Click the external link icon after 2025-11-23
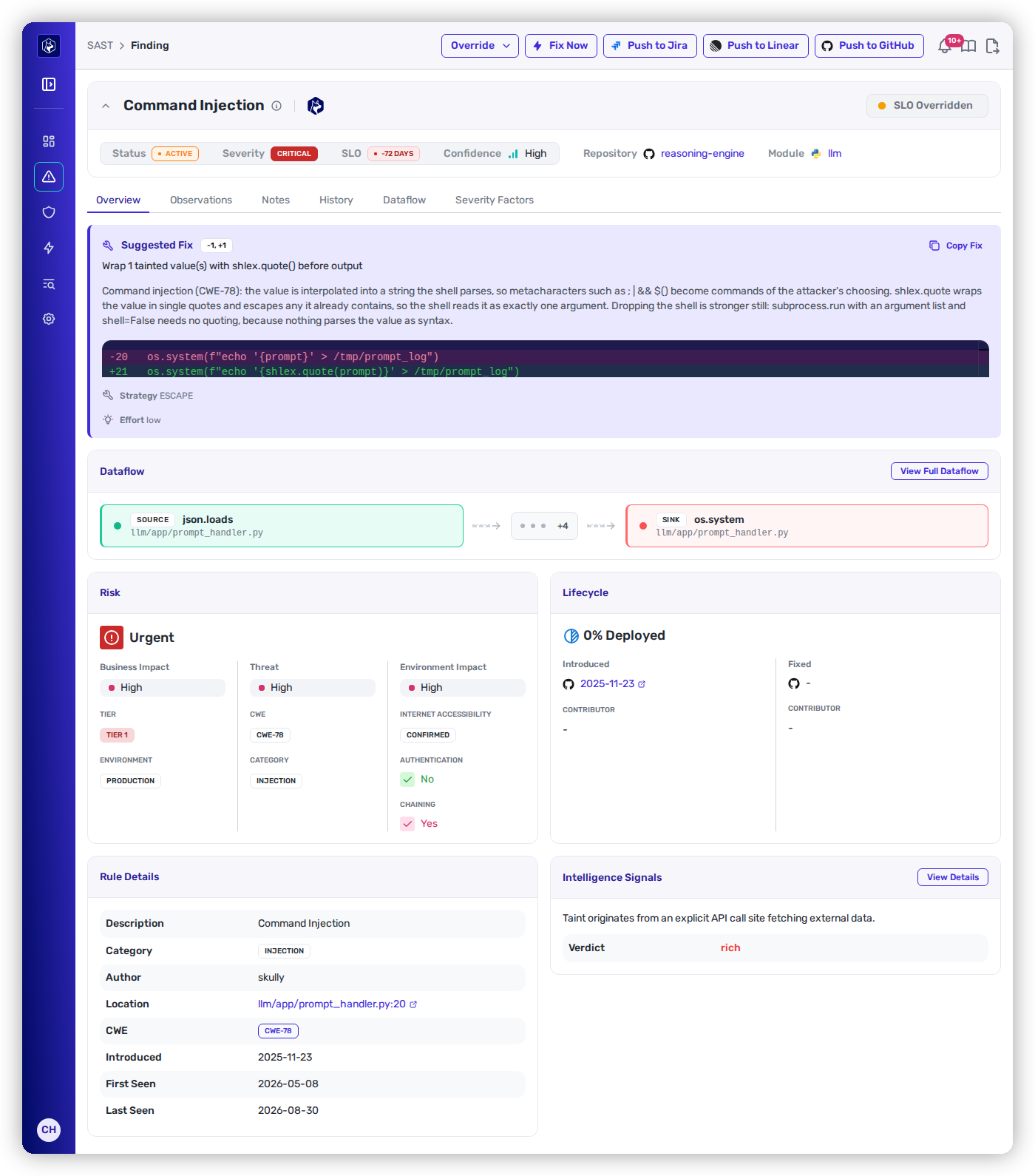 click(x=642, y=684)
